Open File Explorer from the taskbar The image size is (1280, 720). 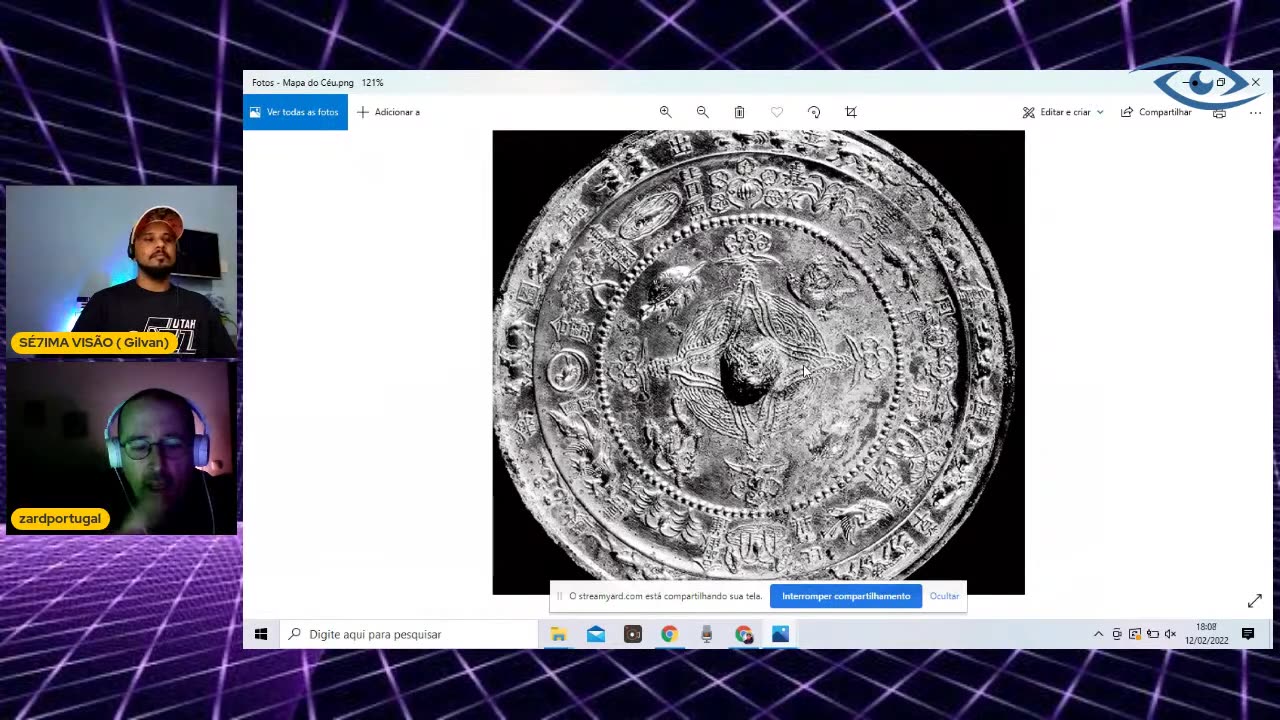click(x=559, y=634)
